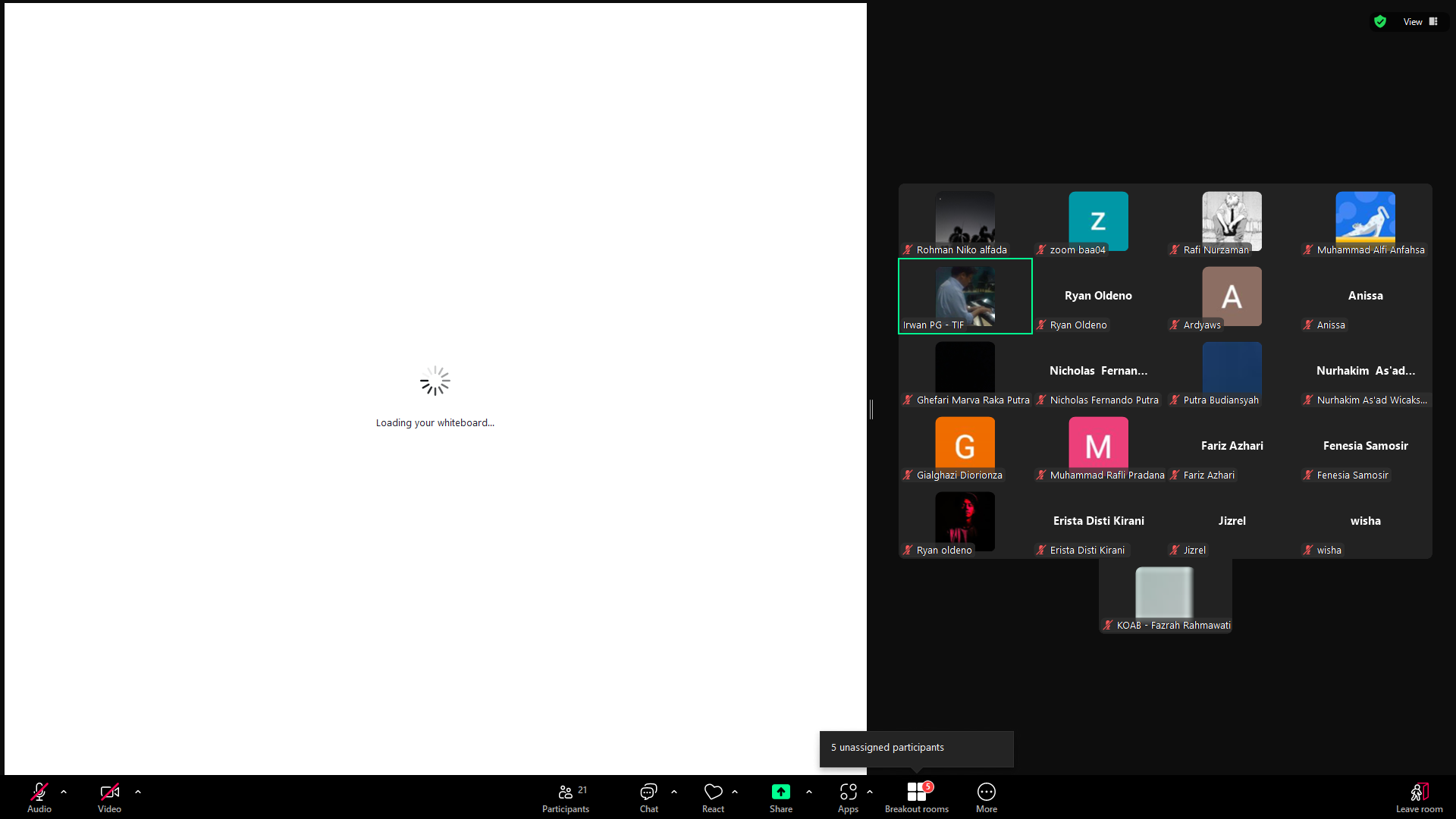
Task: Select Putra Budiansyah participant tile
Action: click(x=1232, y=372)
